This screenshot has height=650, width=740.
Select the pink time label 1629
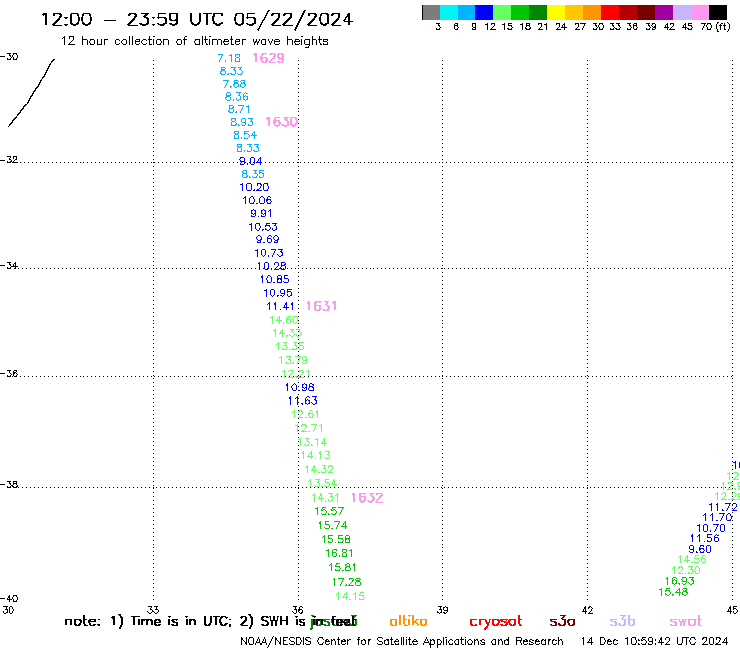[x=269, y=58]
